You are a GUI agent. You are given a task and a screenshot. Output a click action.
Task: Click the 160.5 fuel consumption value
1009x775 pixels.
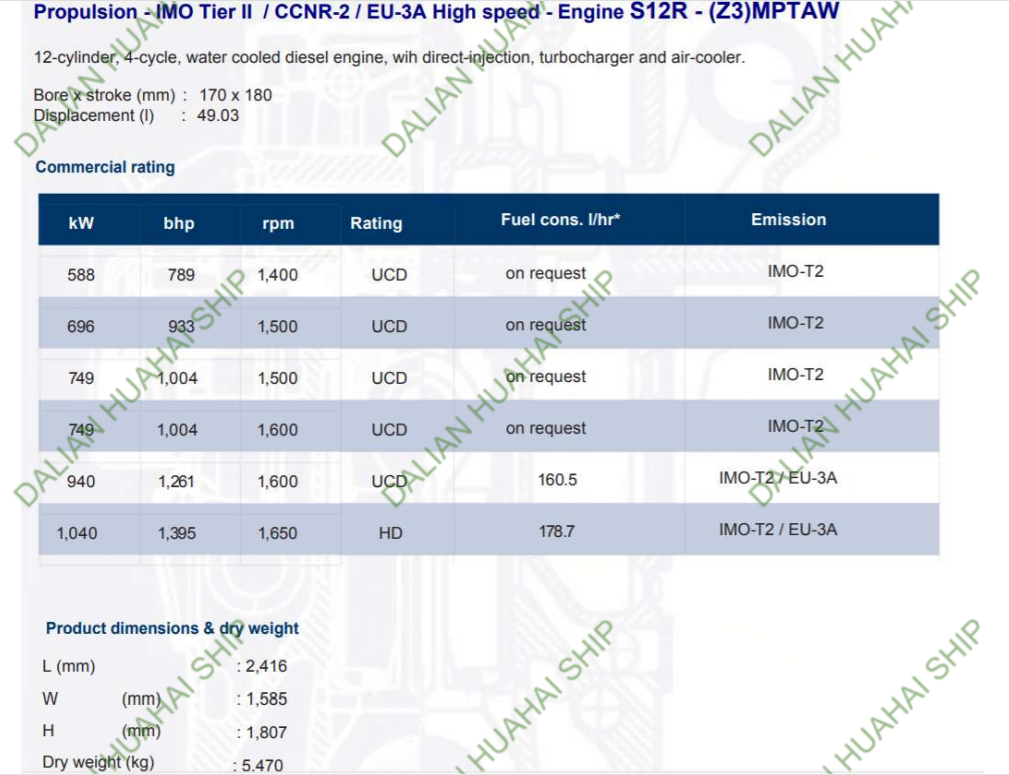click(557, 480)
